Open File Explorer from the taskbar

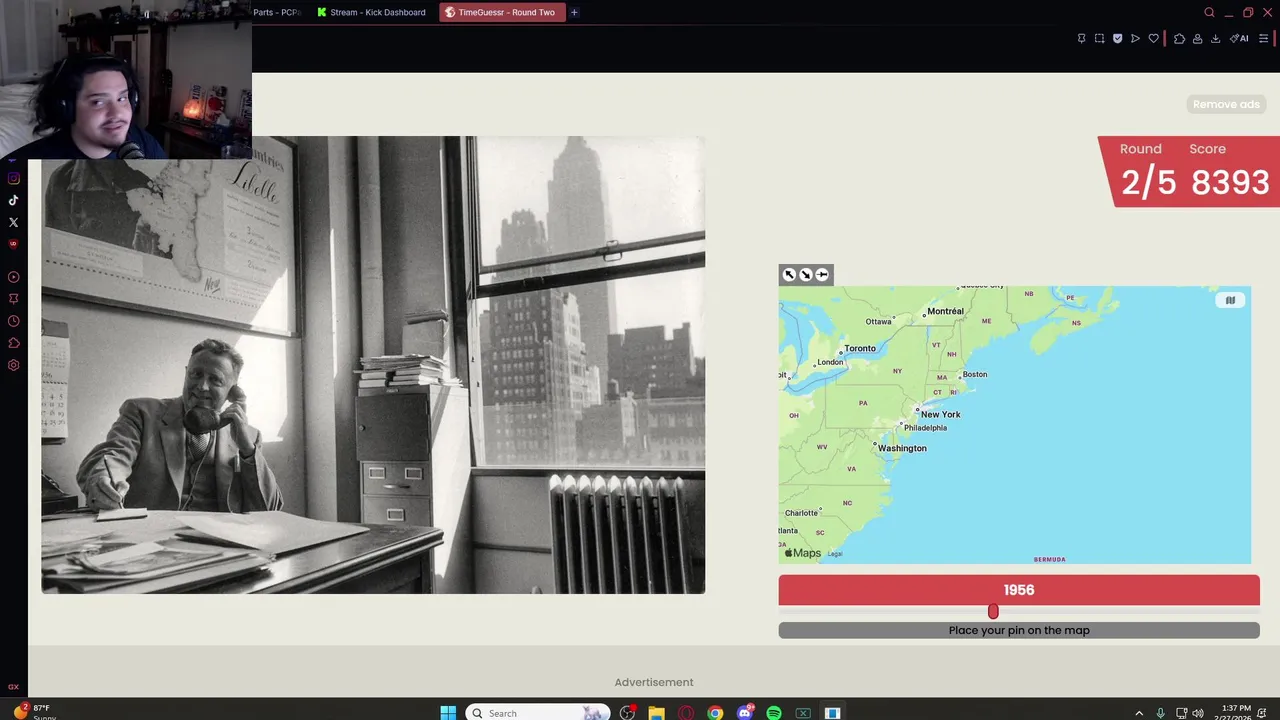656,713
